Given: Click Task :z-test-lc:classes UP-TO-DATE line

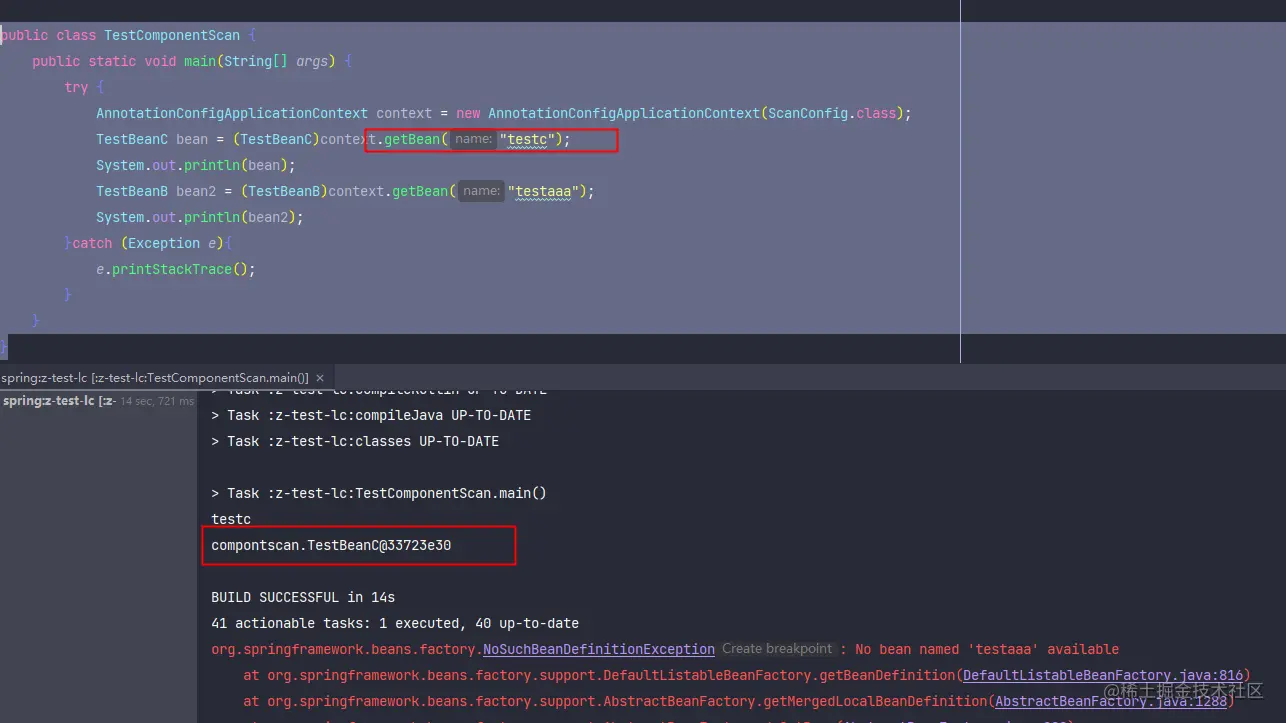Looking at the screenshot, I should pyautogui.click(x=355, y=441).
